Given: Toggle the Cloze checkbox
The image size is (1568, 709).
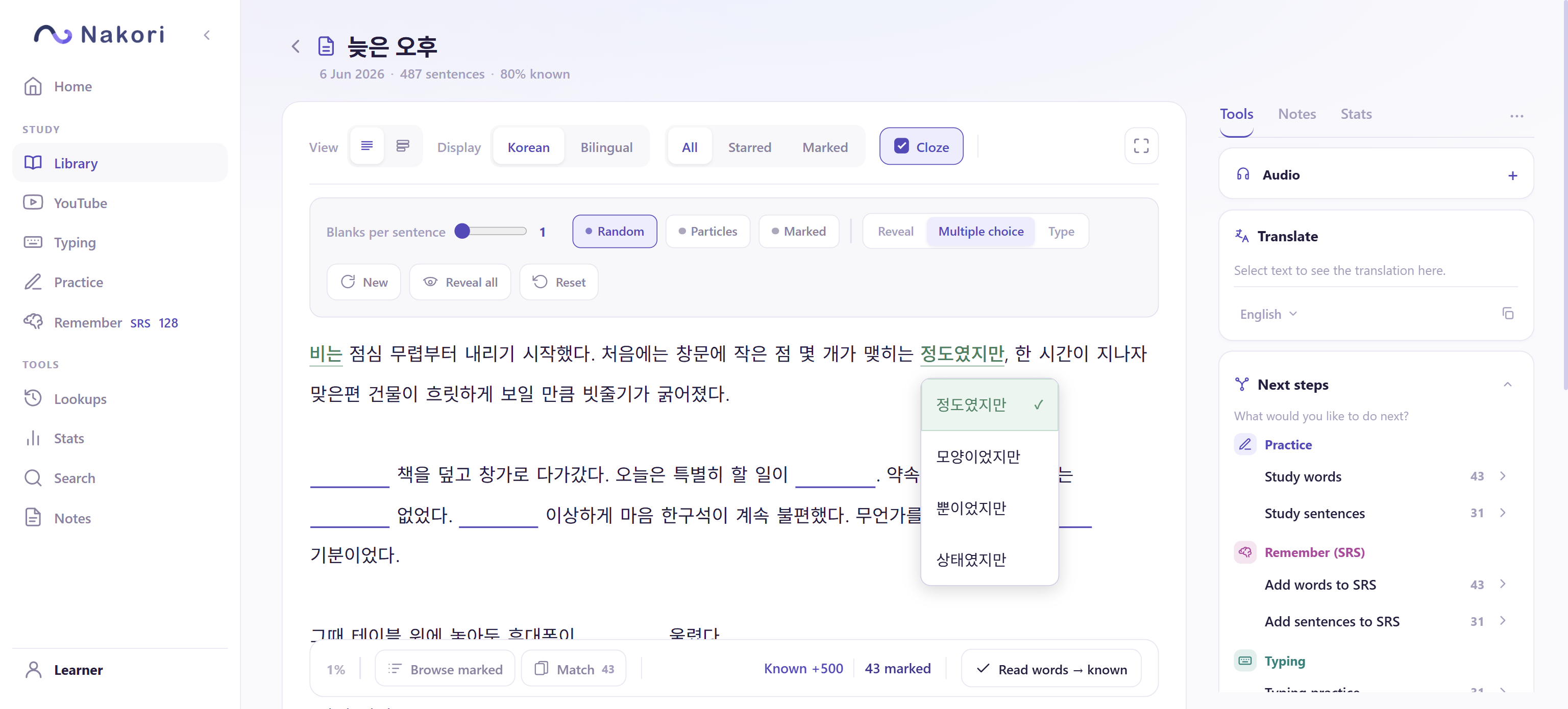Looking at the screenshot, I should click(x=901, y=146).
